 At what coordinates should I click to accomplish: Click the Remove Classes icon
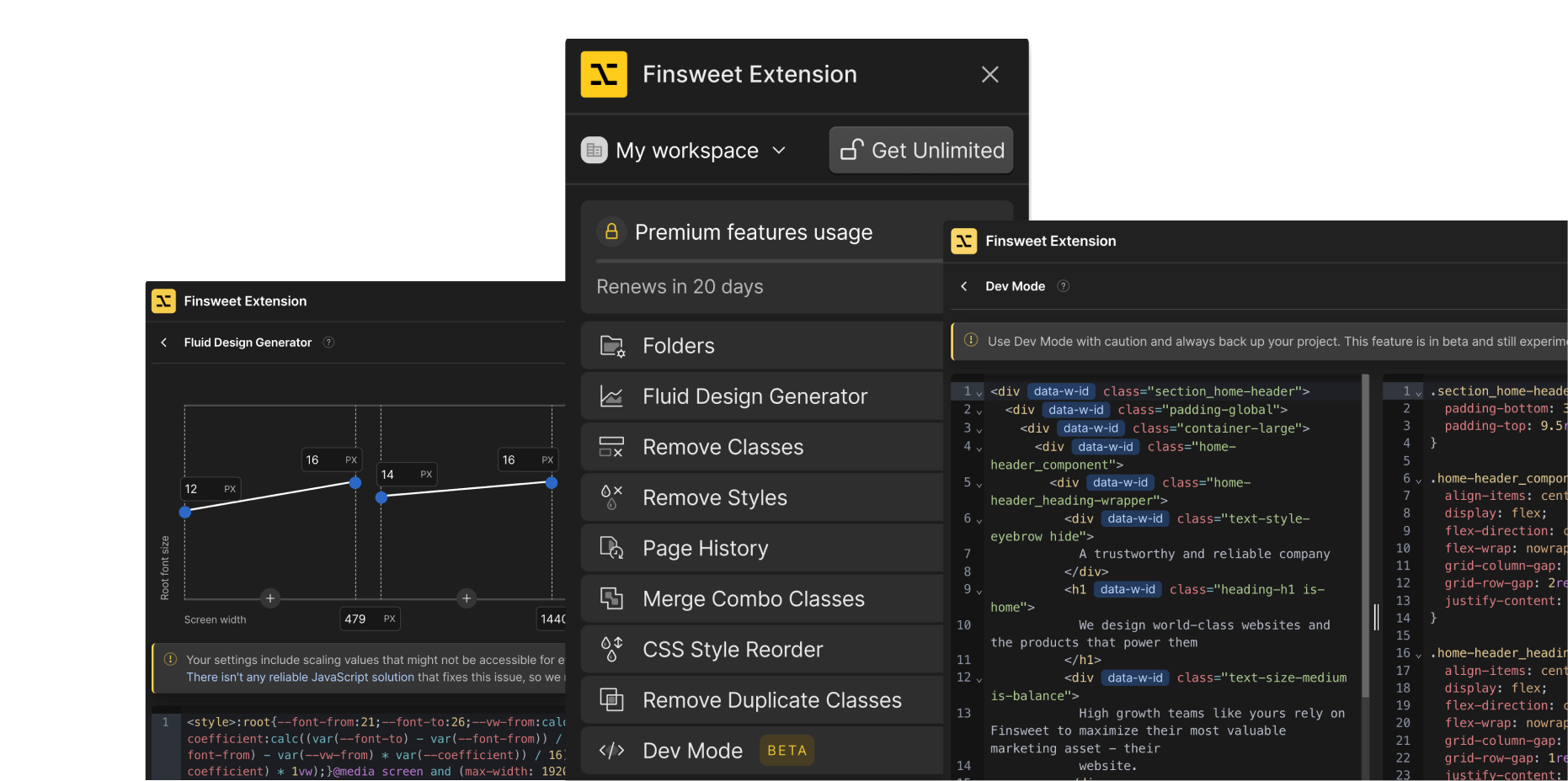click(611, 447)
